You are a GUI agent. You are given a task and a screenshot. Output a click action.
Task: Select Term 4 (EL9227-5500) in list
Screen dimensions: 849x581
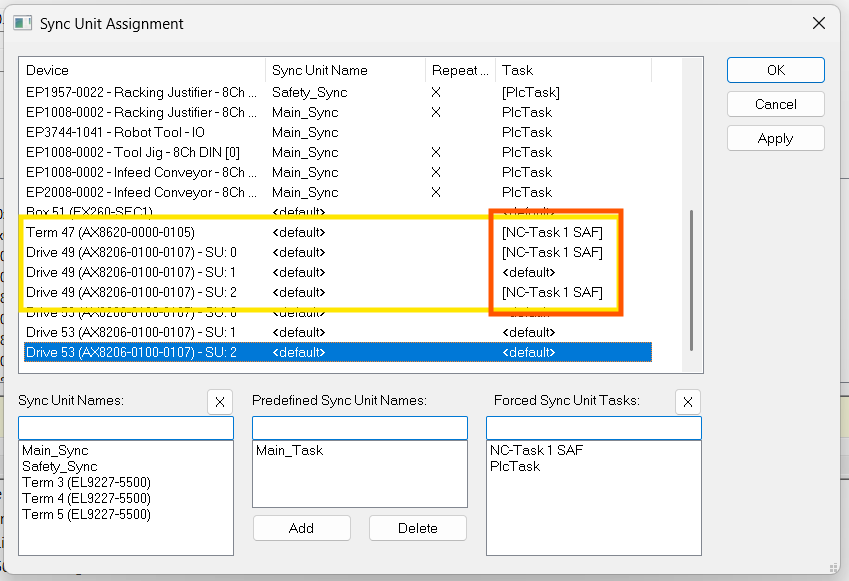tap(86, 499)
